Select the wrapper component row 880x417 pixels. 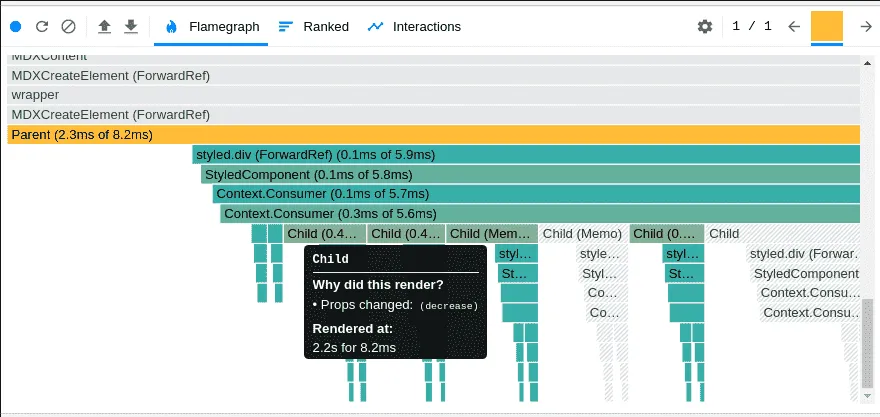click(x=434, y=95)
